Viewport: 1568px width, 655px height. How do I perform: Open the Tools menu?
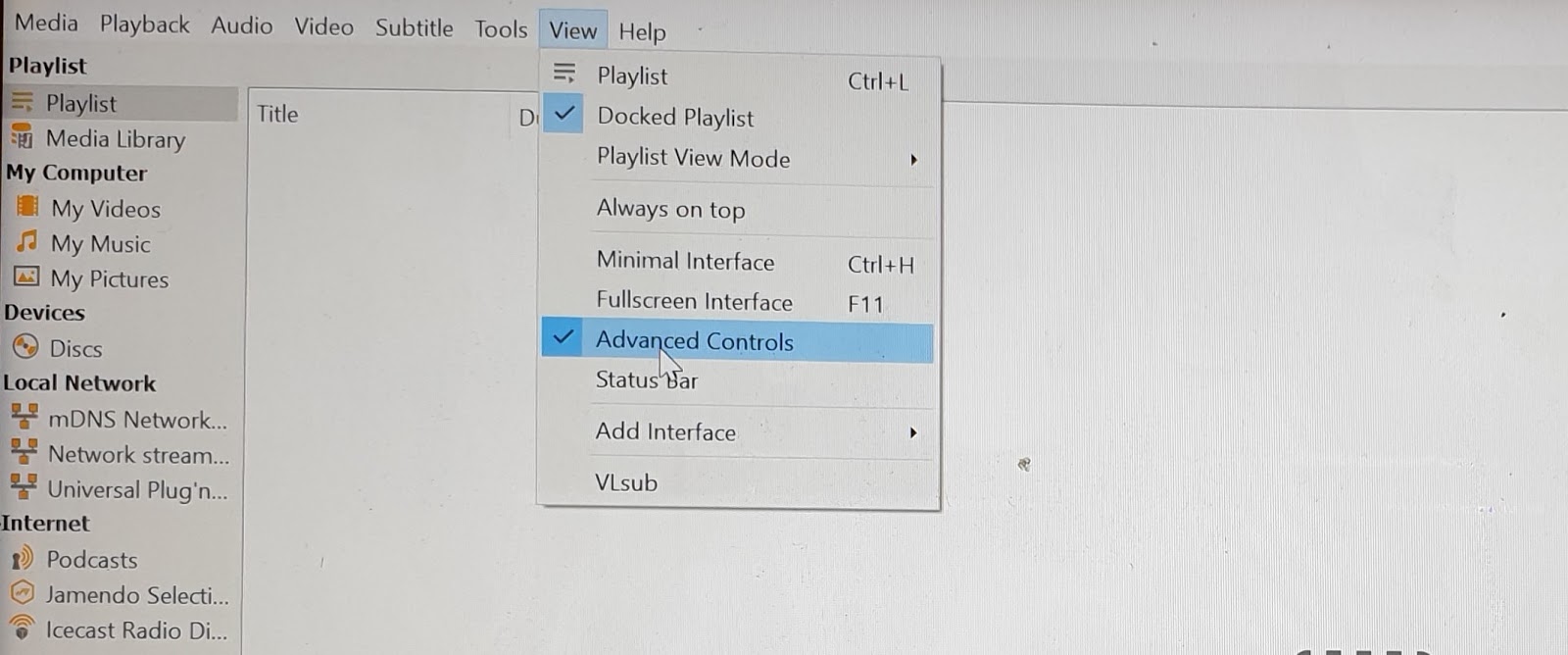pyautogui.click(x=501, y=29)
